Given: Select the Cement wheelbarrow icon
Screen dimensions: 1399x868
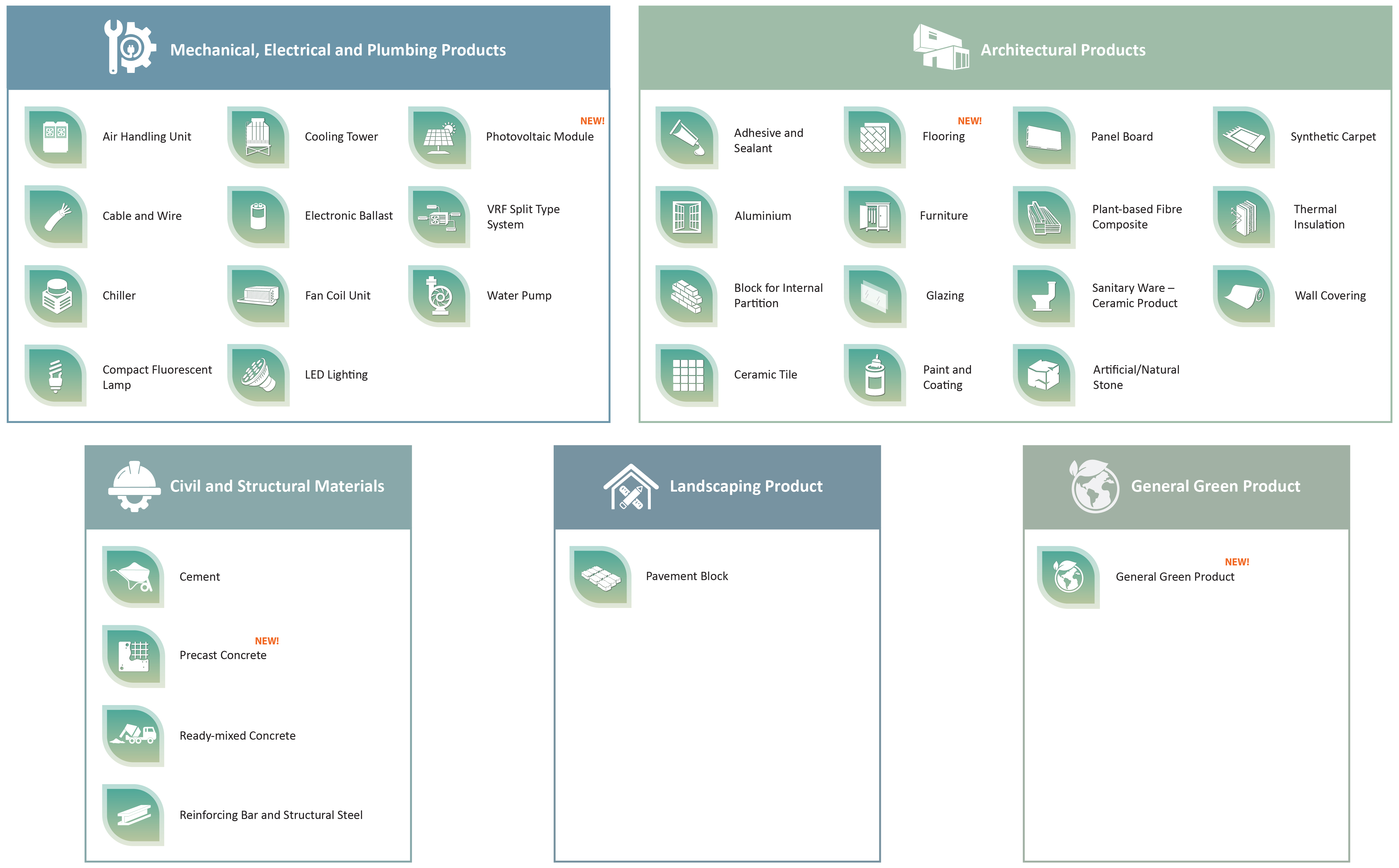Looking at the screenshot, I should (133, 577).
